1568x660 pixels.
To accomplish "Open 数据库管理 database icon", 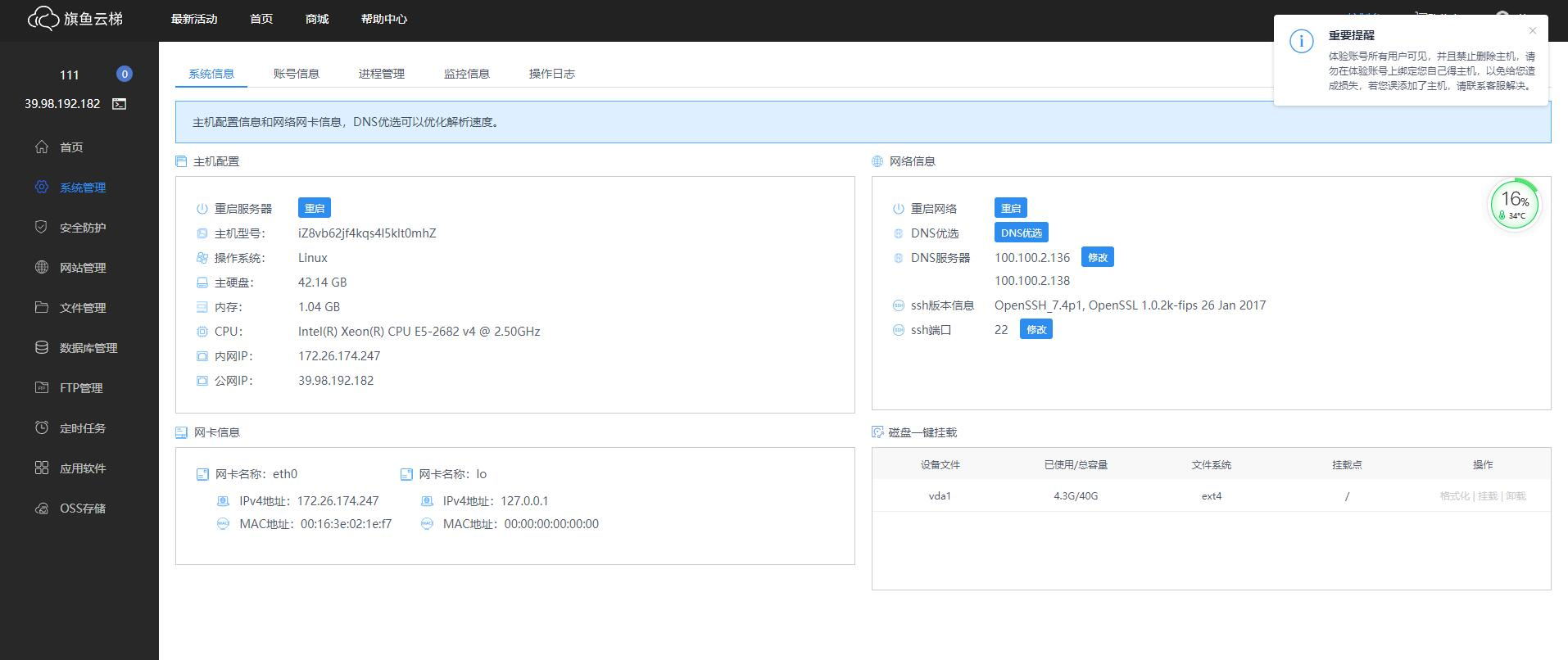I will [42, 347].
